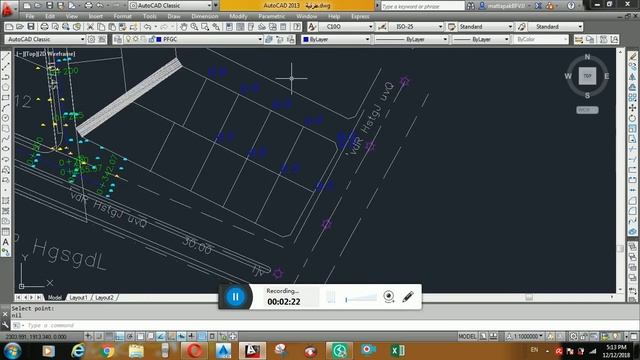Click the Windows Start button
The height and width of the screenshot is (360, 640).
(x=12, y=351)
